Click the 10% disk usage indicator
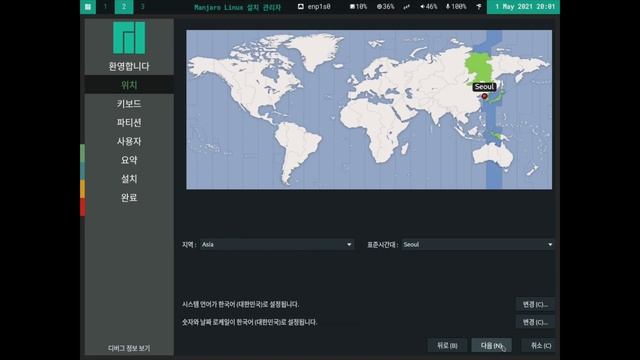 [x=358, y=7]
